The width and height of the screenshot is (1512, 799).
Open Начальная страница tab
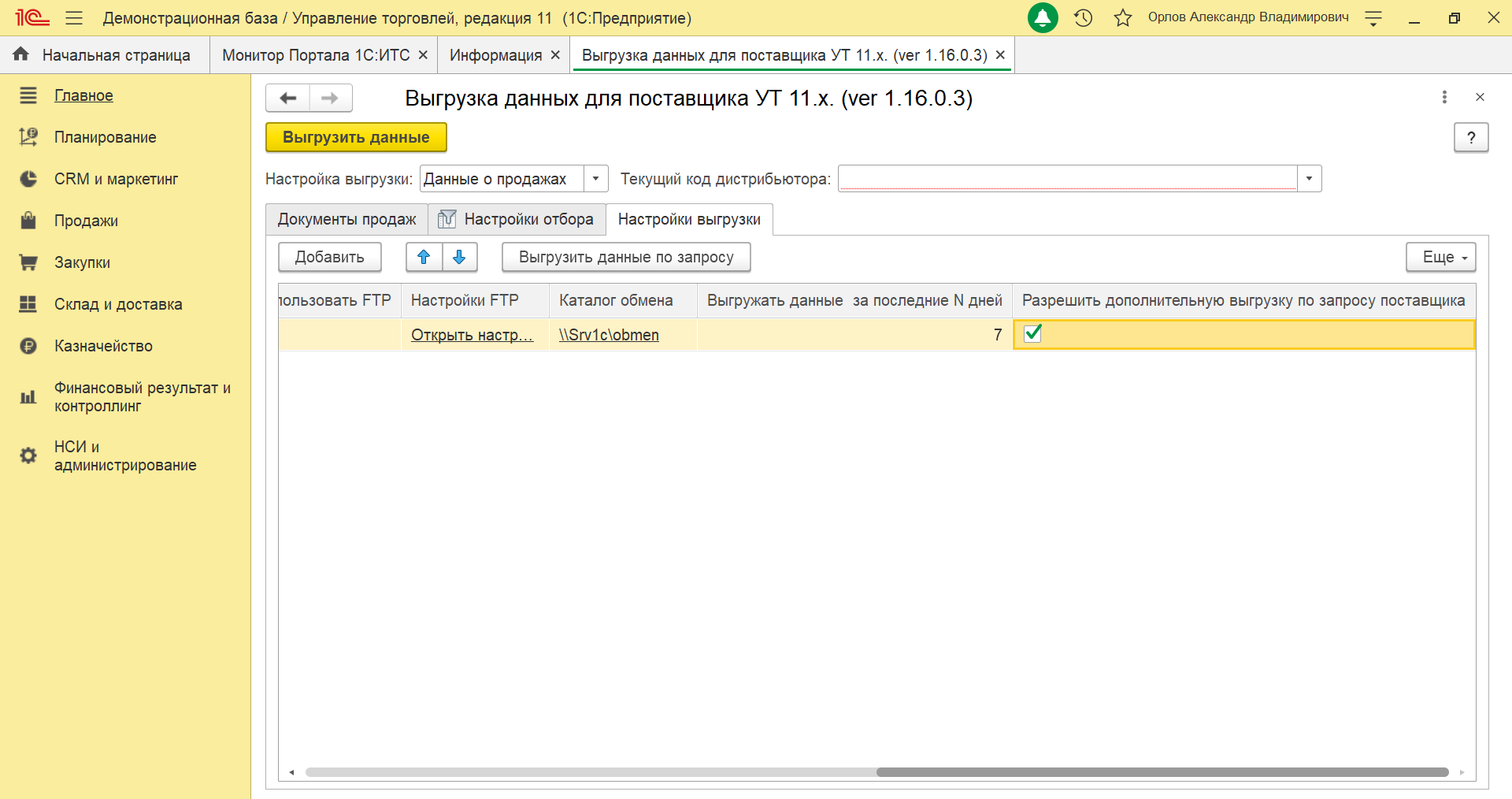pos(105,55)
